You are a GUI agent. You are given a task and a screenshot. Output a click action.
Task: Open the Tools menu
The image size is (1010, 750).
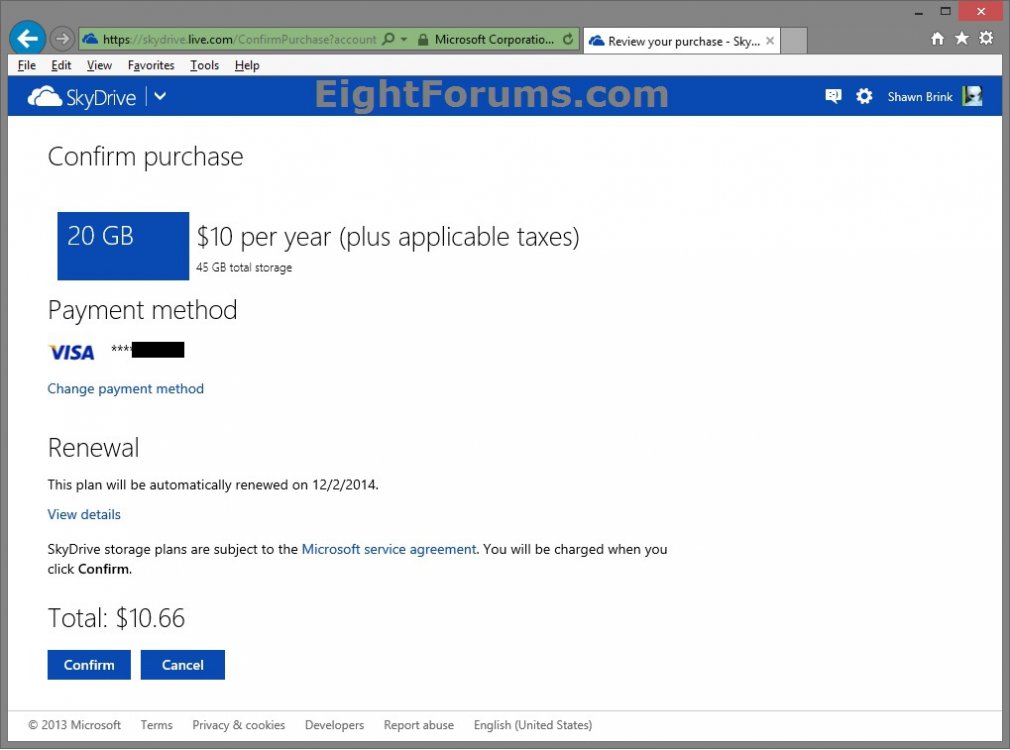click(x=204, y=65)
